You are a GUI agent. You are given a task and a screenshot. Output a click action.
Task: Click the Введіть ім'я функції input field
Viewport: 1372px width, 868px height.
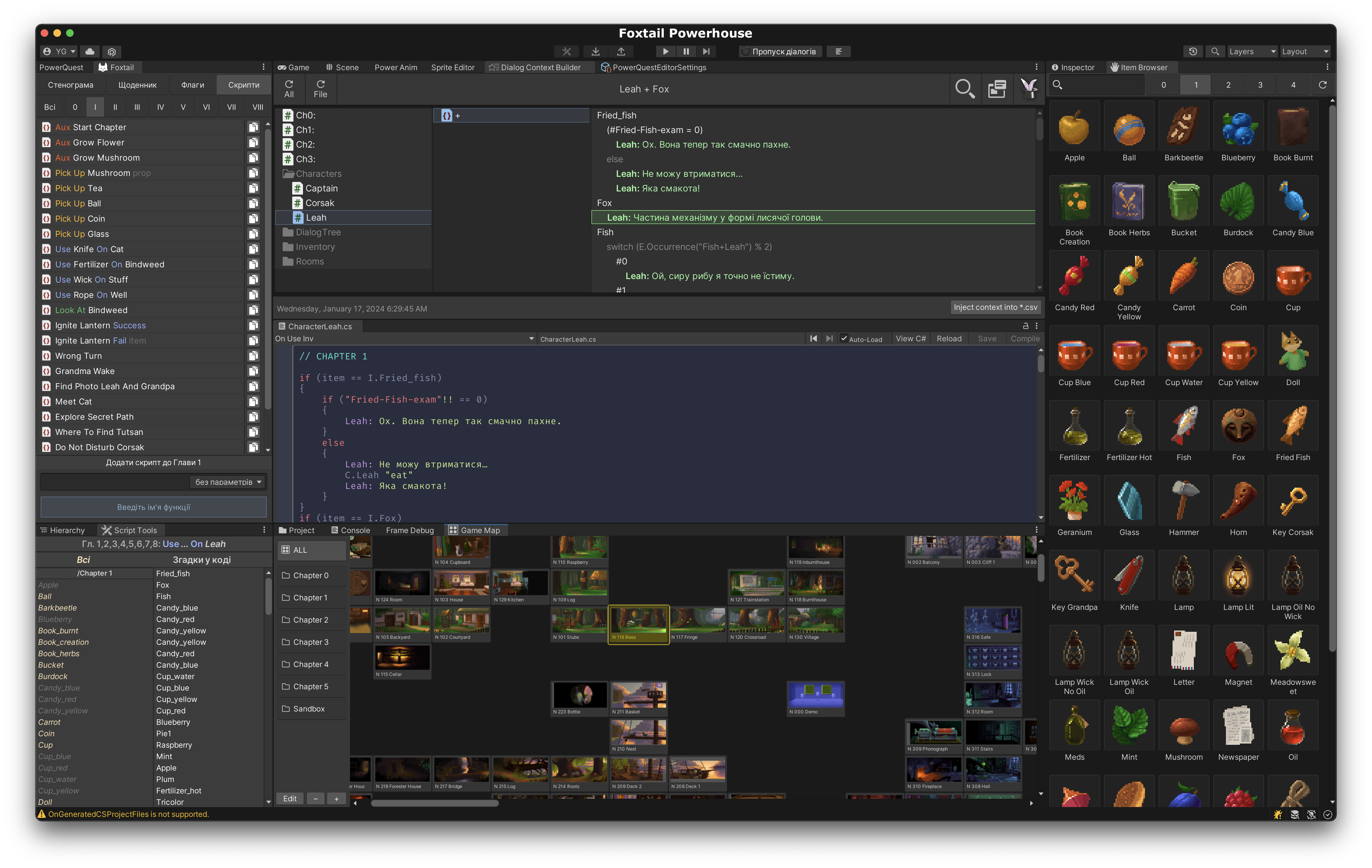(x=153, y=507)
